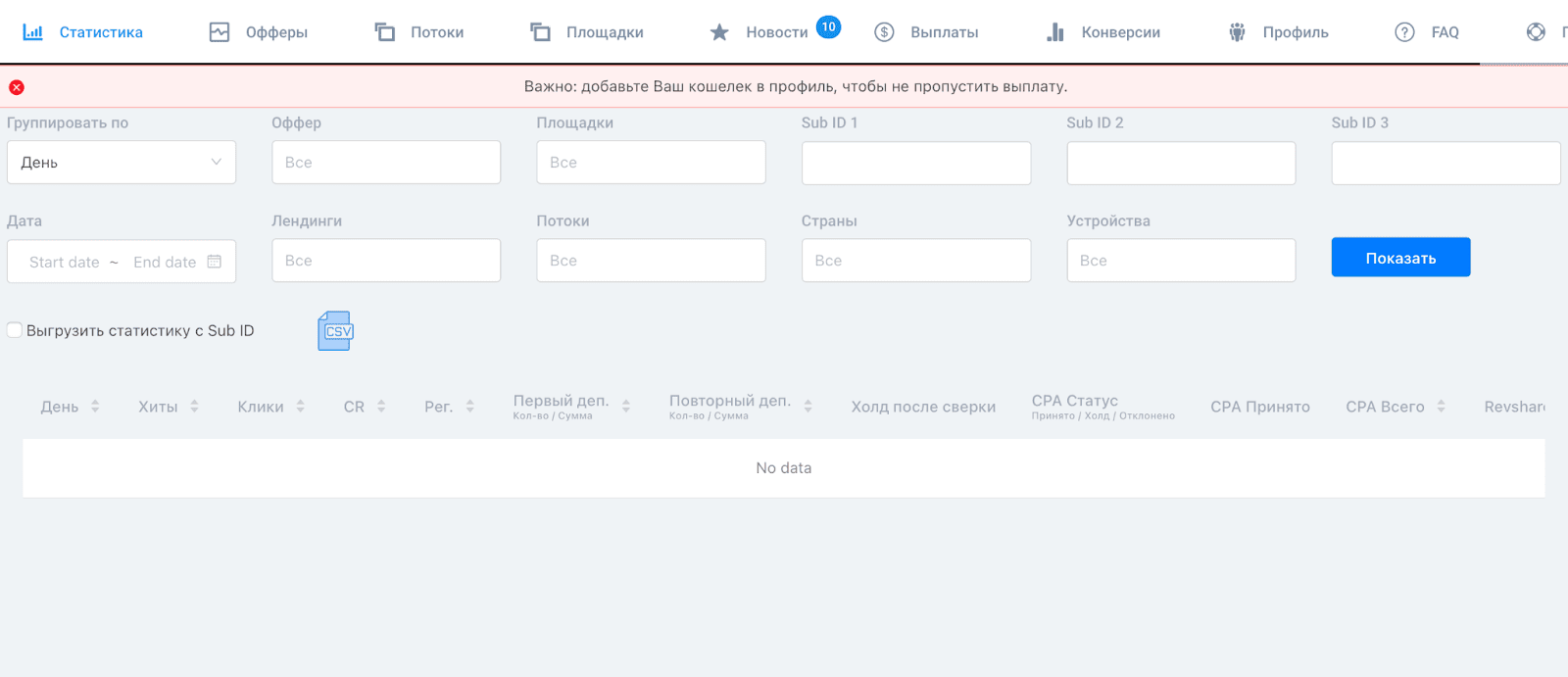Click the Новости star icon
This screenshot has width=1568, height=677.
[x=719, y=32]
